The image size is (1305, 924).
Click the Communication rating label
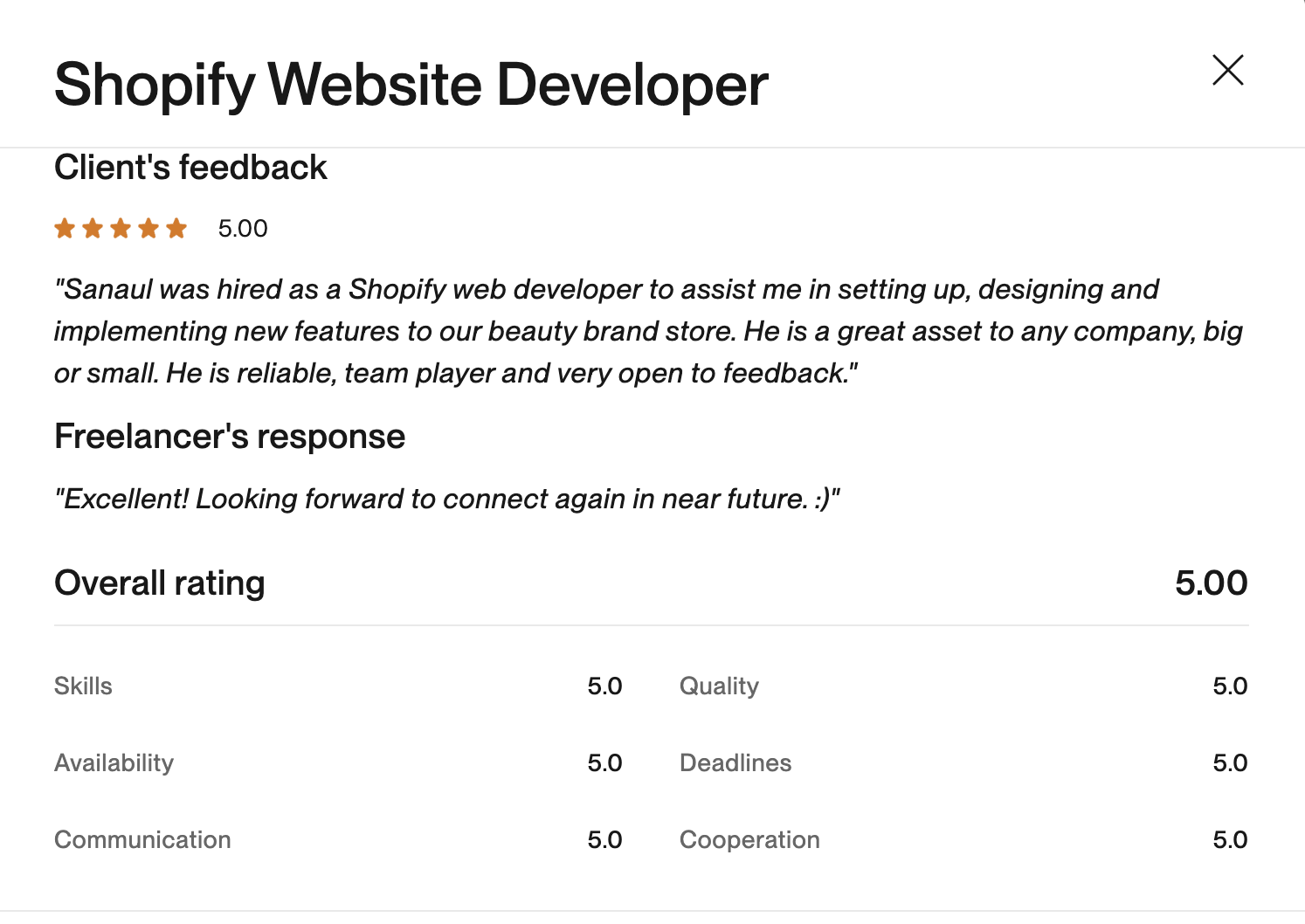[x=142, y=839]
